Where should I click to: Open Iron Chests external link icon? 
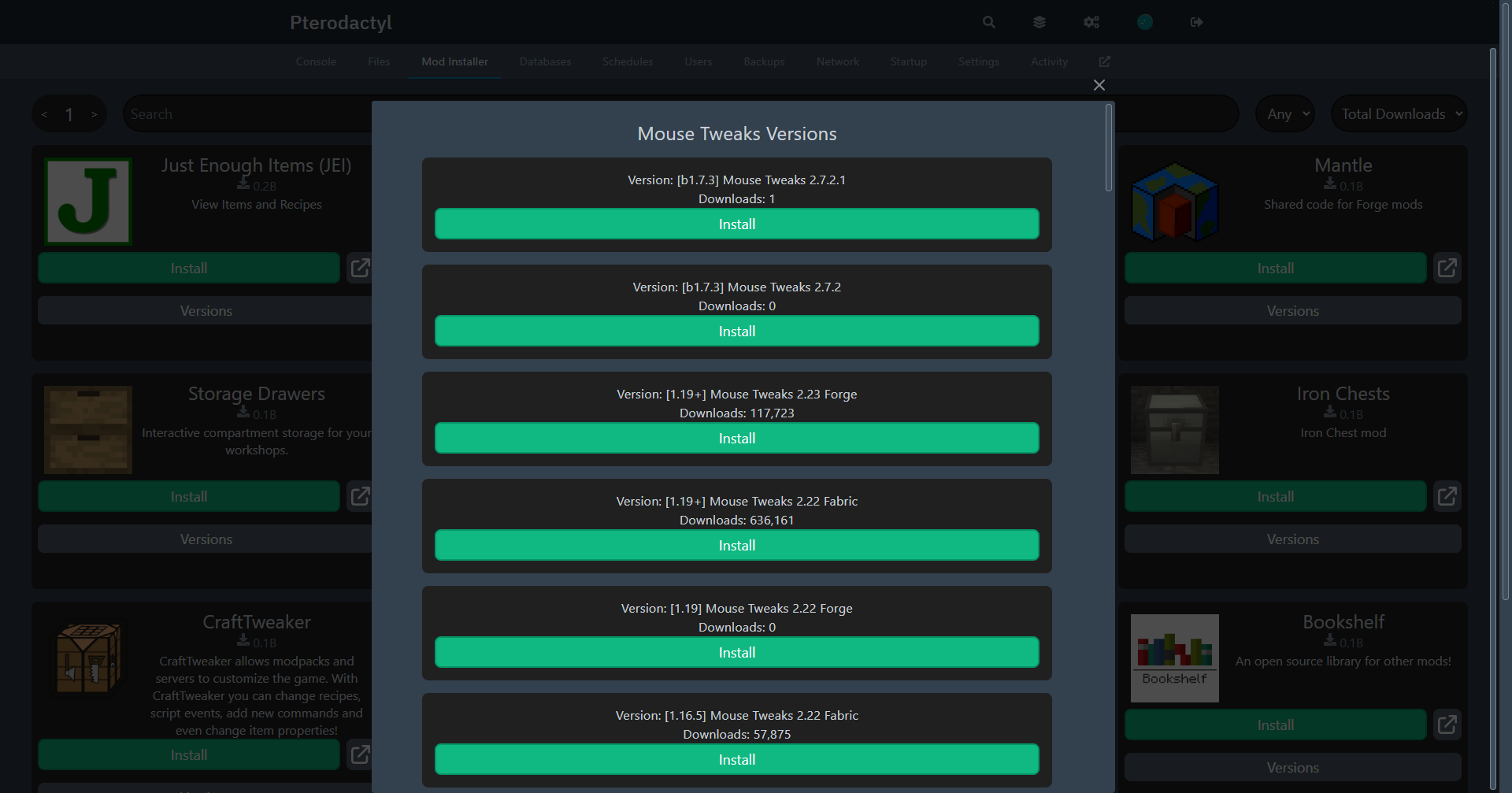tap(1447, 497)
